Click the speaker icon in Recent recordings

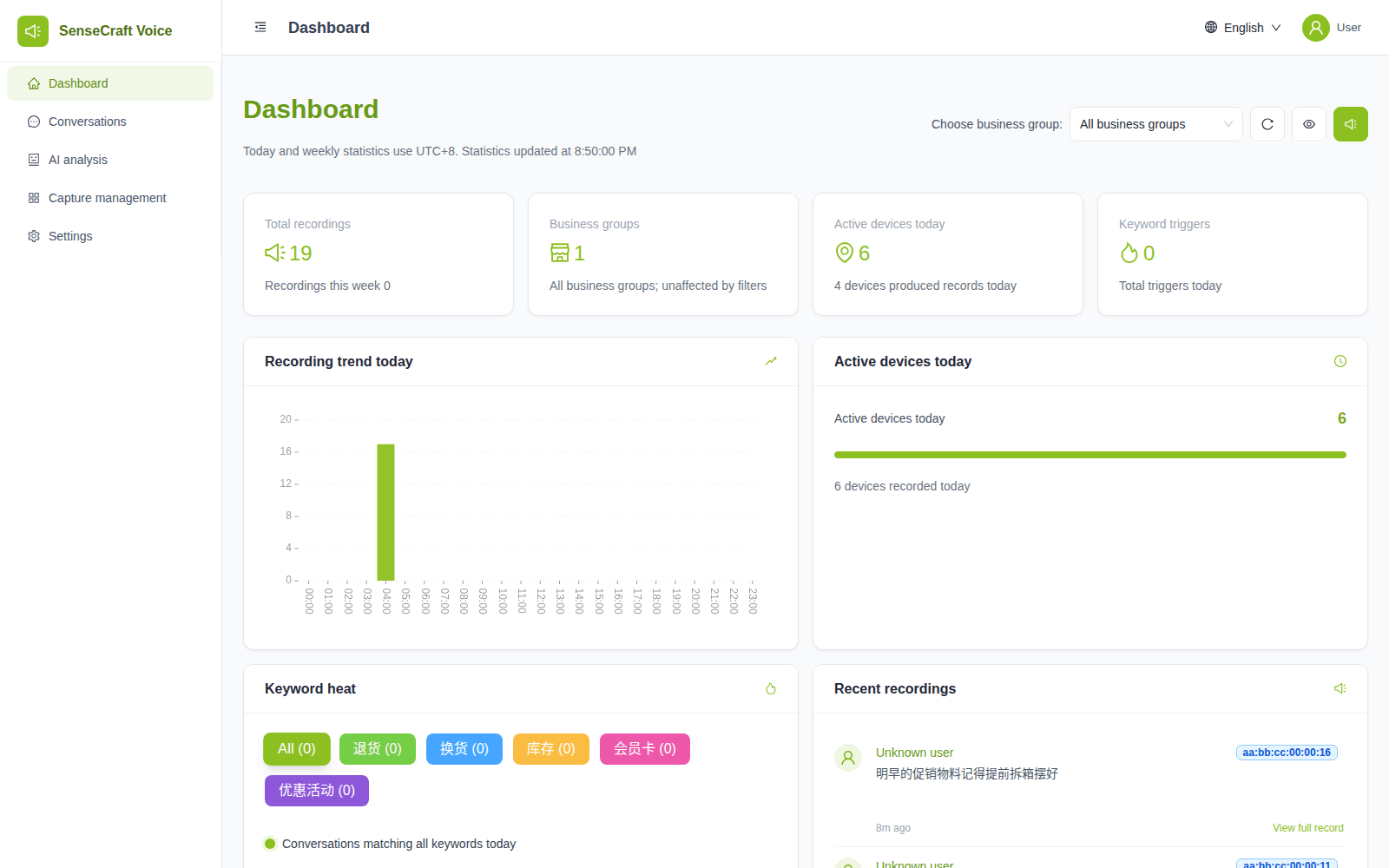click(1340, 688)
